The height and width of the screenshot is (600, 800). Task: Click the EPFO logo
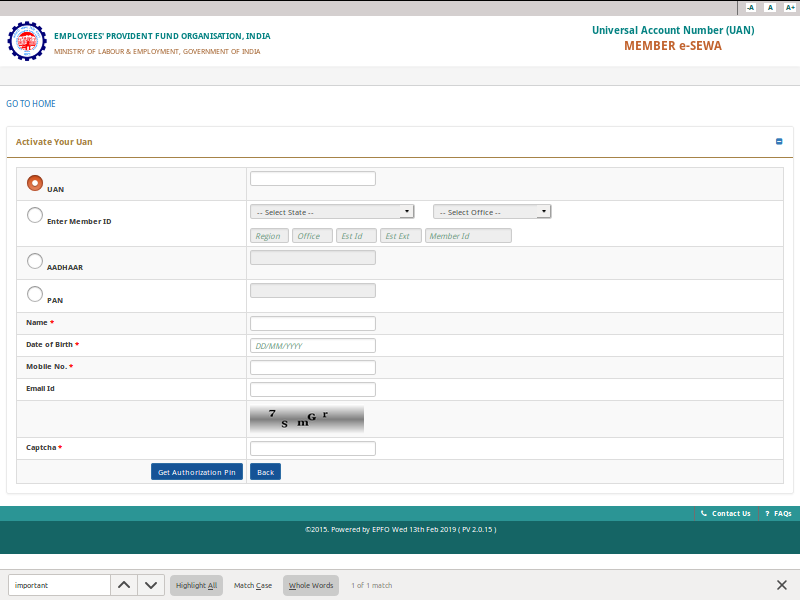click(27, 41)
